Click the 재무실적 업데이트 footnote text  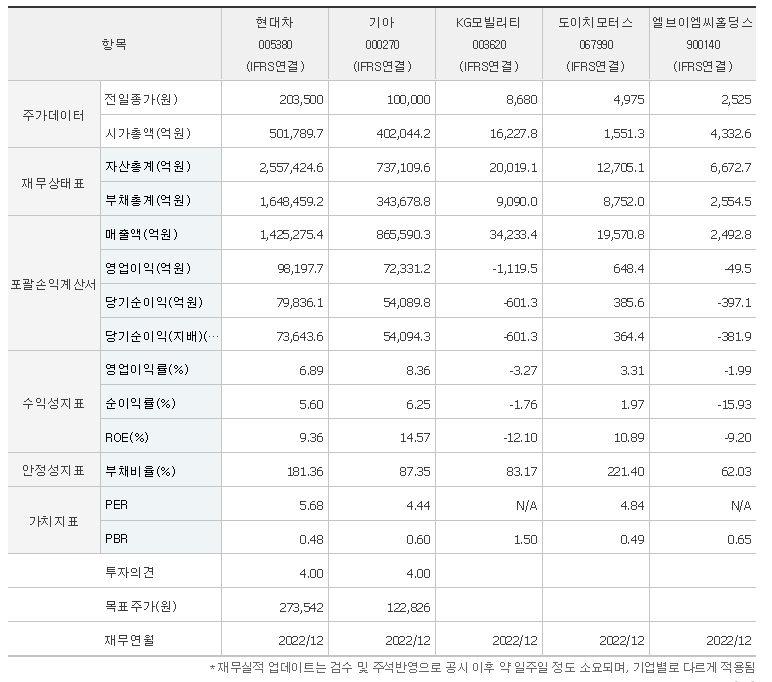(482, 668)
